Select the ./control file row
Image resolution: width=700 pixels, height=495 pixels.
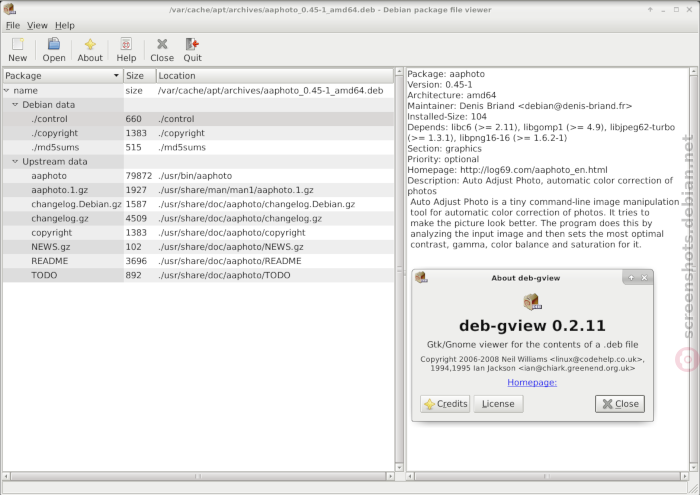[198, 119]
